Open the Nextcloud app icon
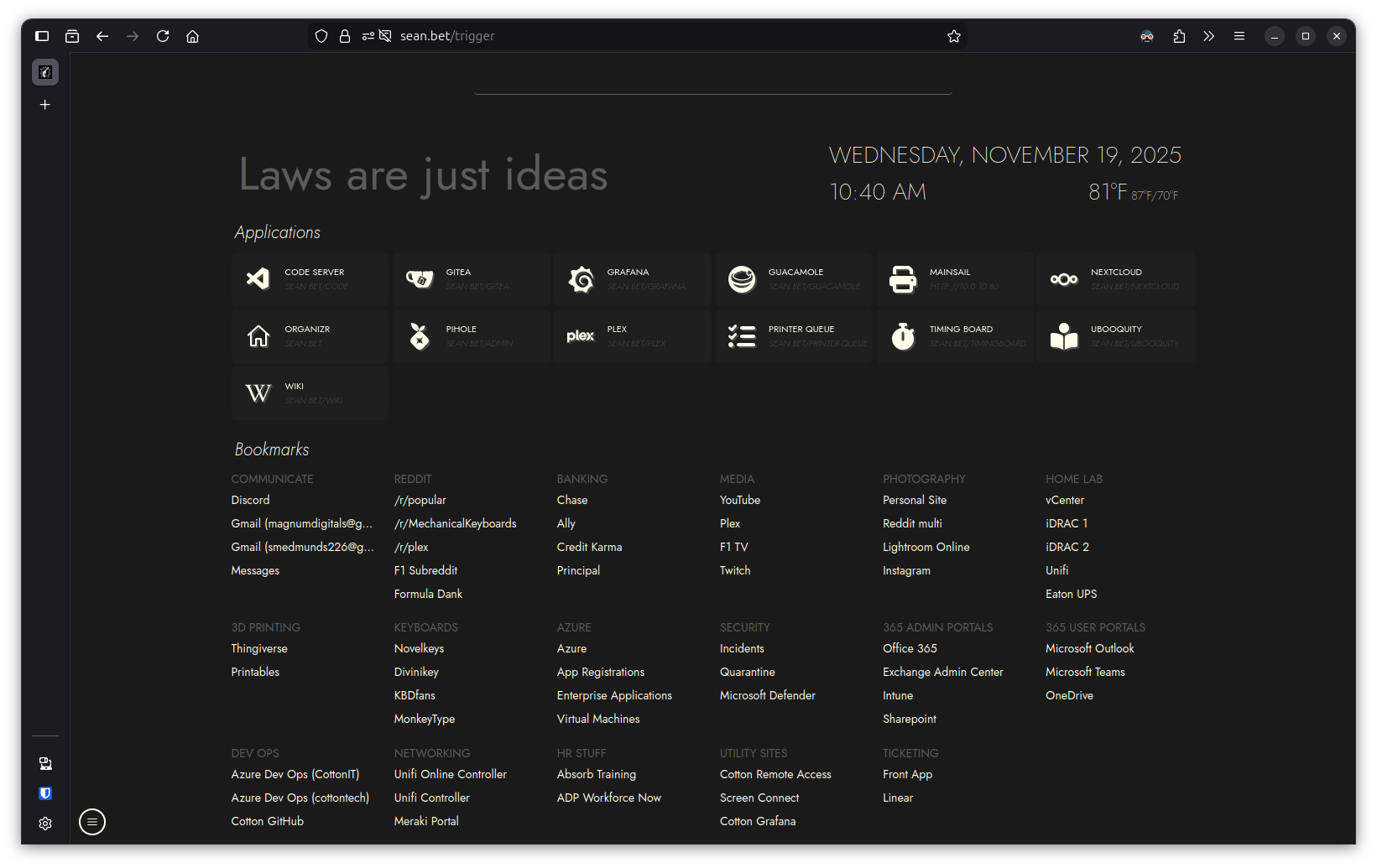Viewport: 1377px width, 868px height. (x=1064, y=278)
